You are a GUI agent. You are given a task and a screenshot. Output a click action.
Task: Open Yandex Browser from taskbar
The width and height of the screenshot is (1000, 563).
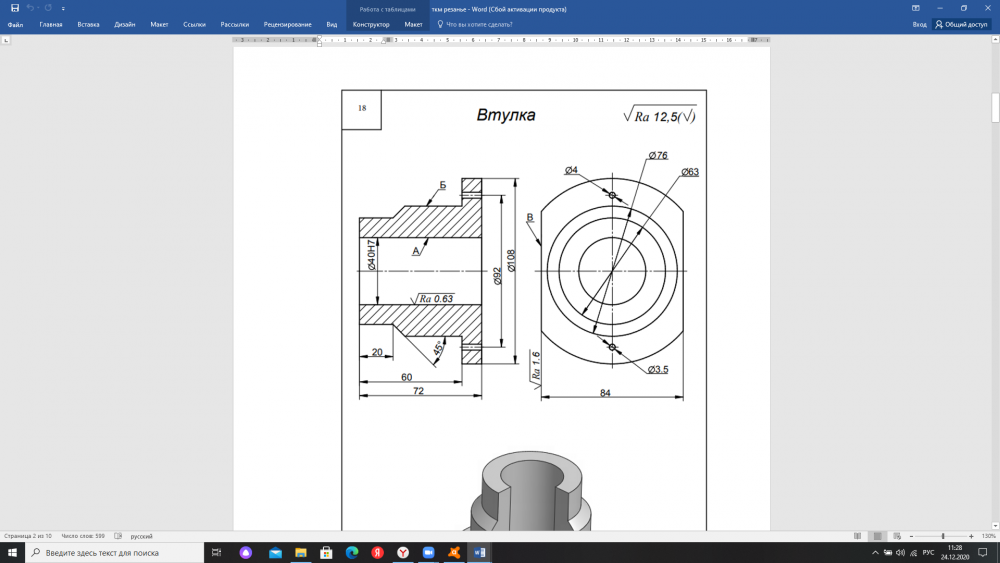[403, 553]
